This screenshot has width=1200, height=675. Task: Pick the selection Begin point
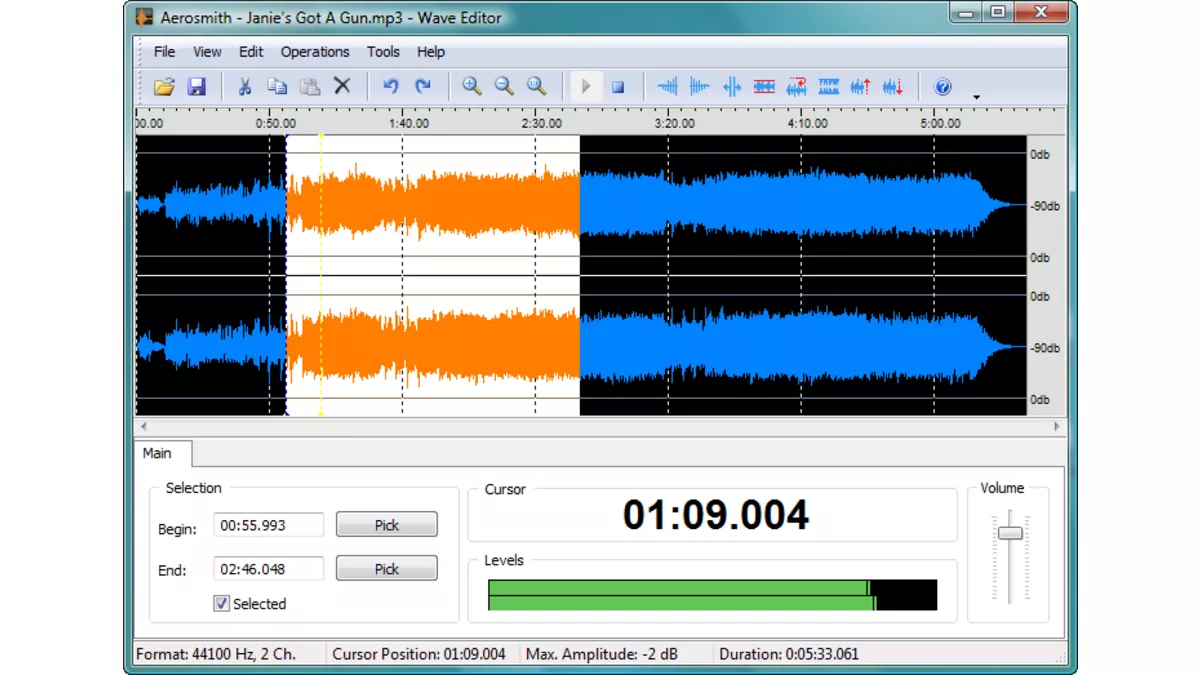click(x=386, y=524)
